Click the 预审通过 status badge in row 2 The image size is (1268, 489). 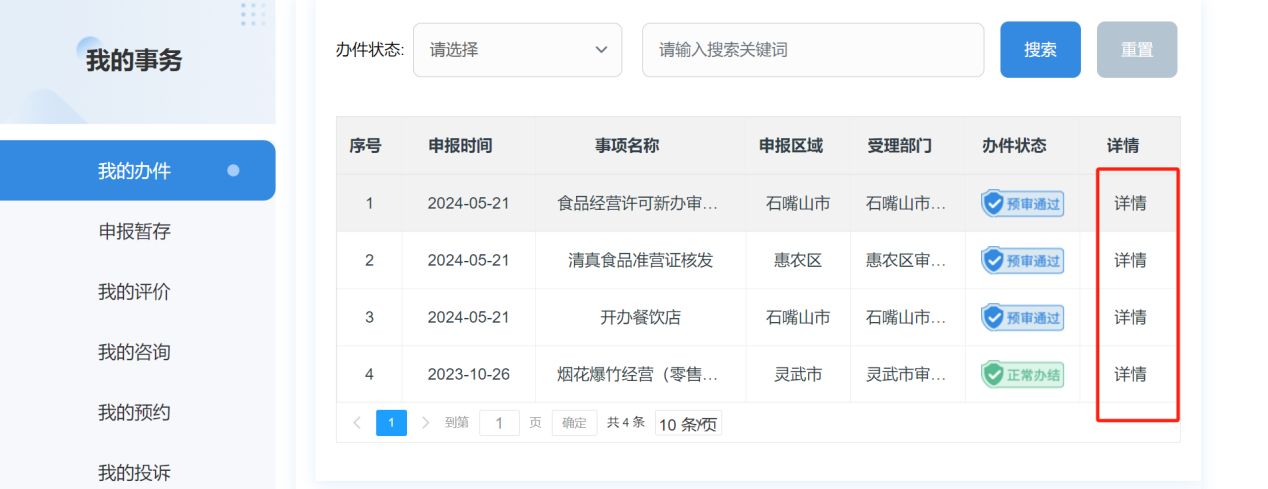point(1022,261)
